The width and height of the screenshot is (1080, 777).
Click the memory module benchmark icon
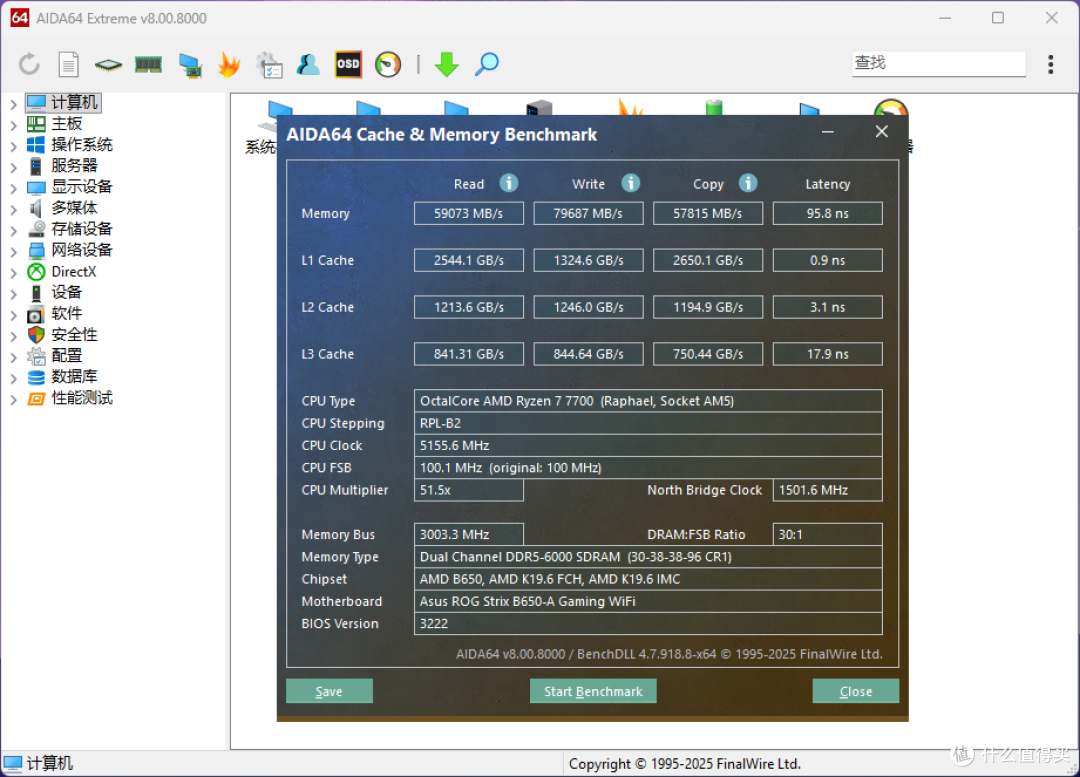pyautogui.click(x=148, y=64)
